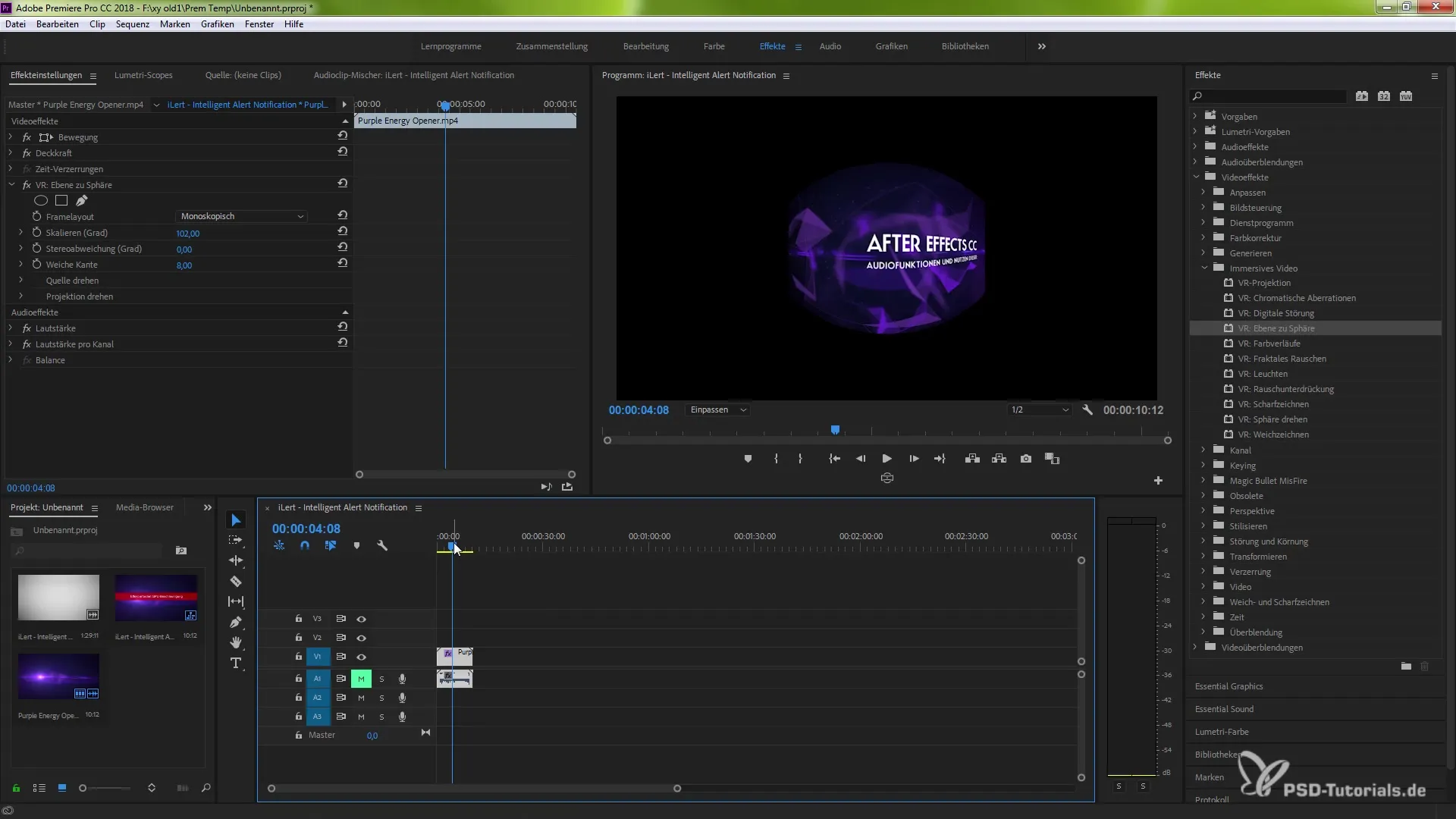Select the Type tool
The width and height of the screenshot is (1456, 819).
236,664
